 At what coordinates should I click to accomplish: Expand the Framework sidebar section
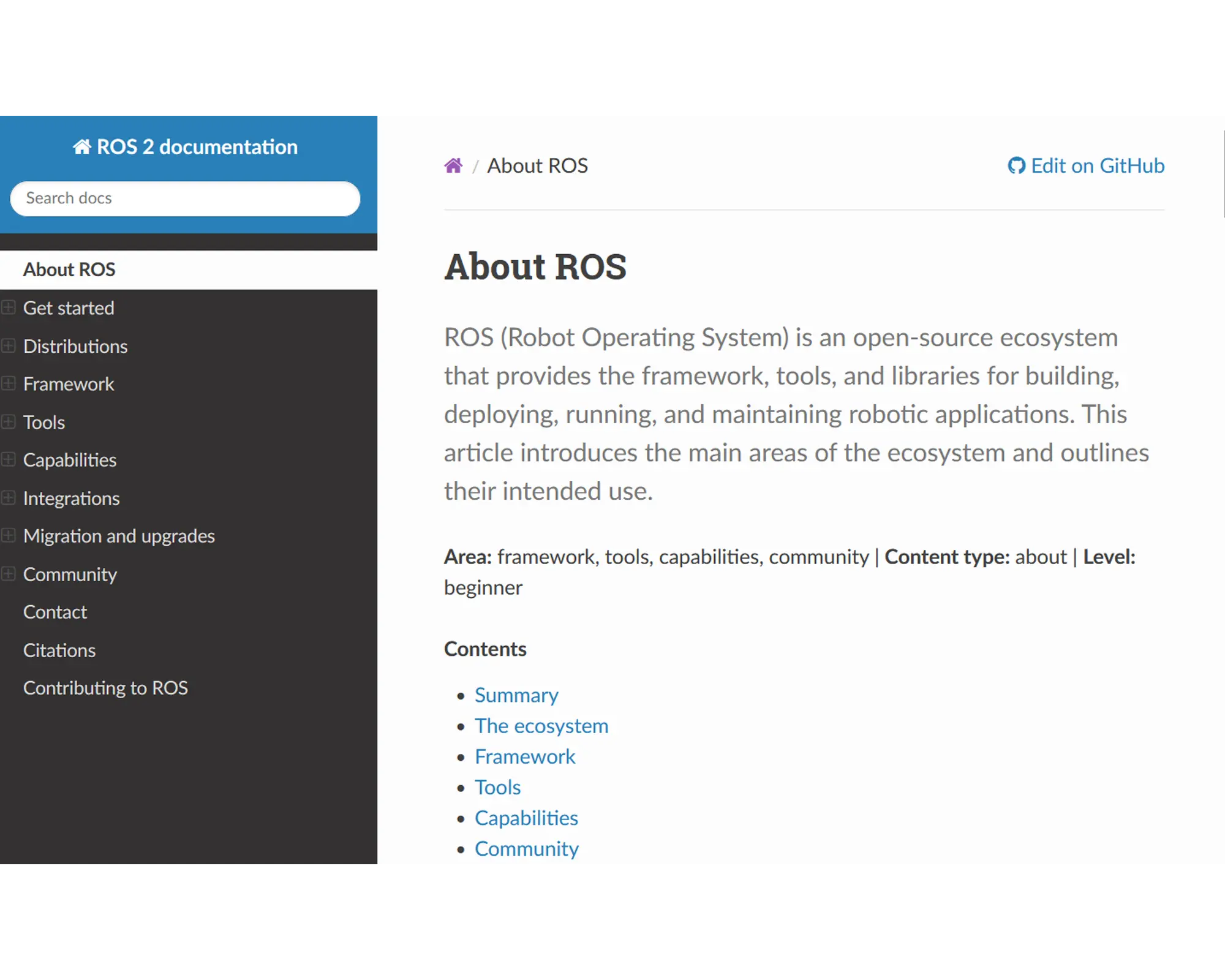click(9, 384)
